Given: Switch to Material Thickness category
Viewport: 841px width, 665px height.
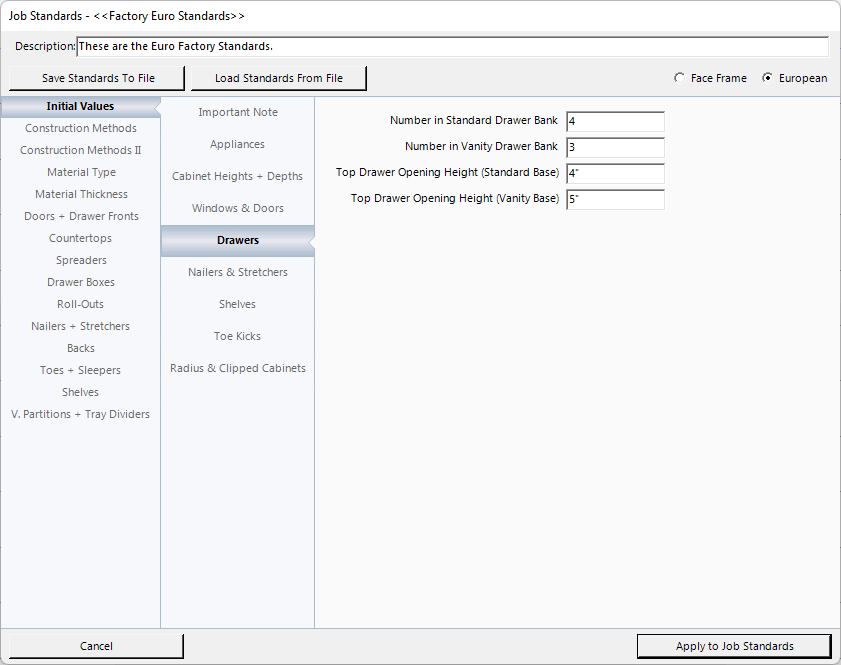Looking at the screenshot, I should click(81, 194).
